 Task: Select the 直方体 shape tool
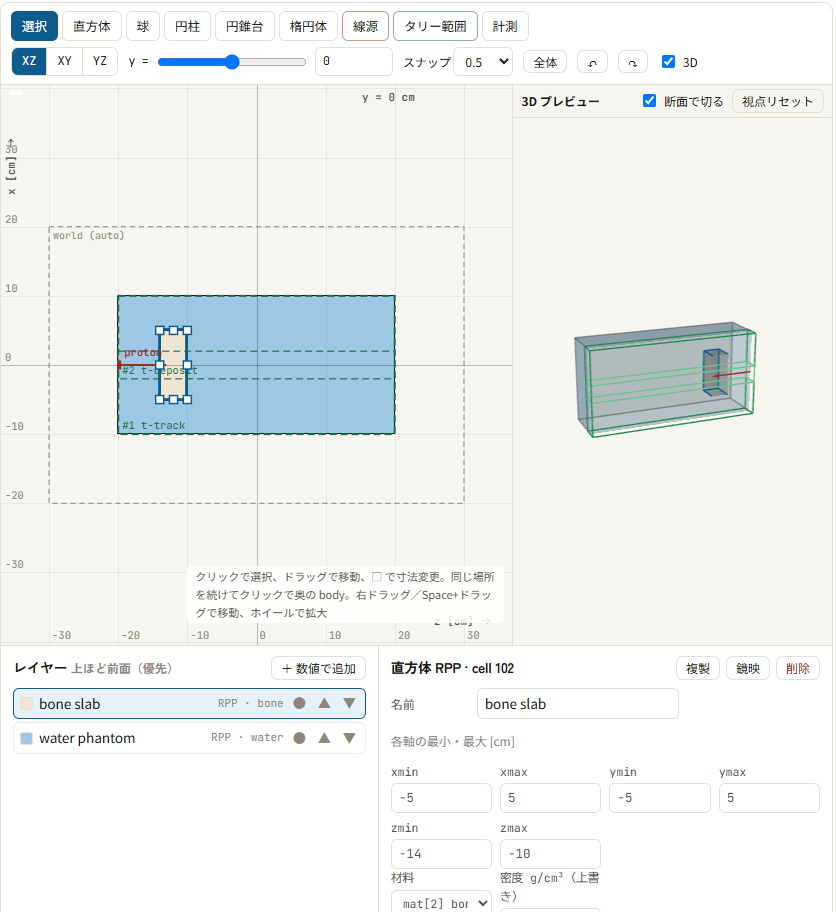click(92, 26)
